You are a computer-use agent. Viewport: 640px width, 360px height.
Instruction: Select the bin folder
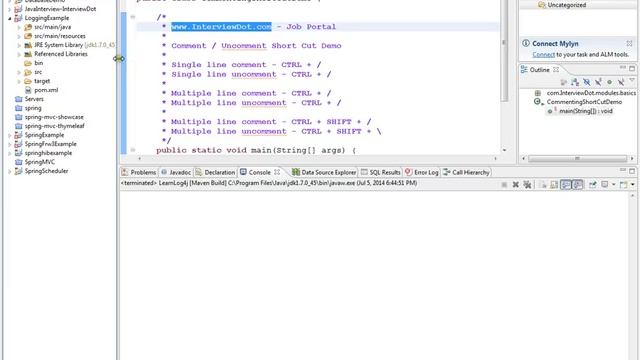[x=33, y=63]
